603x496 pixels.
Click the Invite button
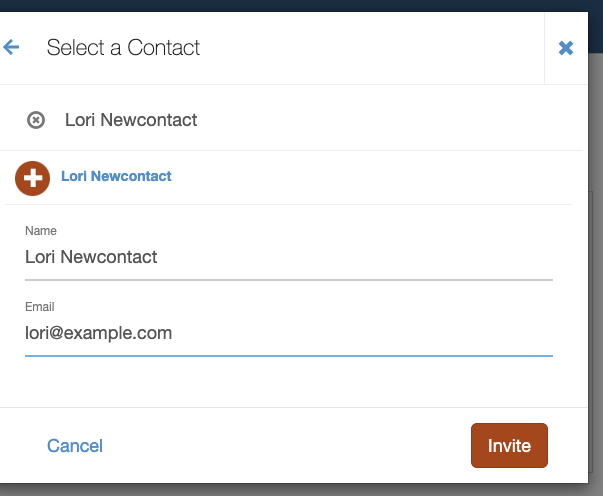coord(509,446)
